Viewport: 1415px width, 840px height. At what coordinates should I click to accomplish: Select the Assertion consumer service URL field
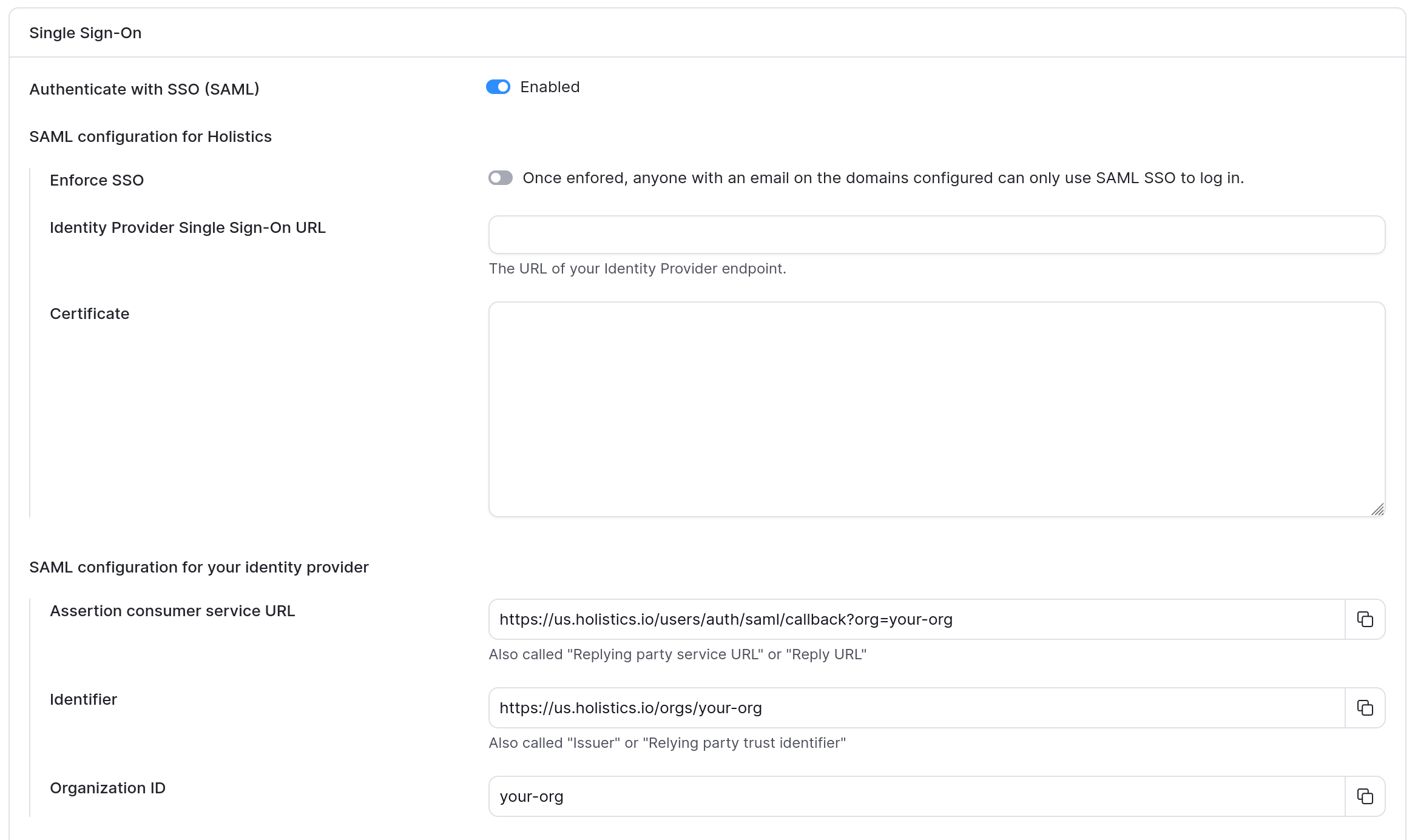pyautogui.click(x=917, y=619)
